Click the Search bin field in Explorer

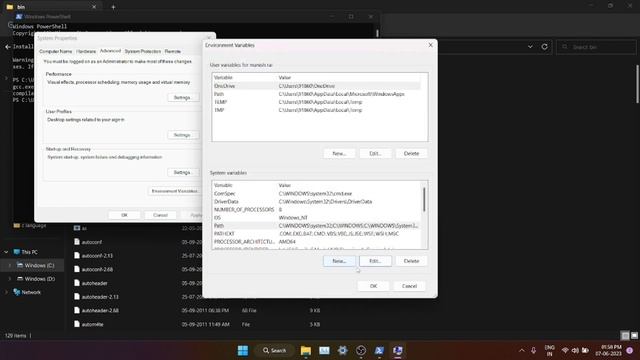(597, 47)
